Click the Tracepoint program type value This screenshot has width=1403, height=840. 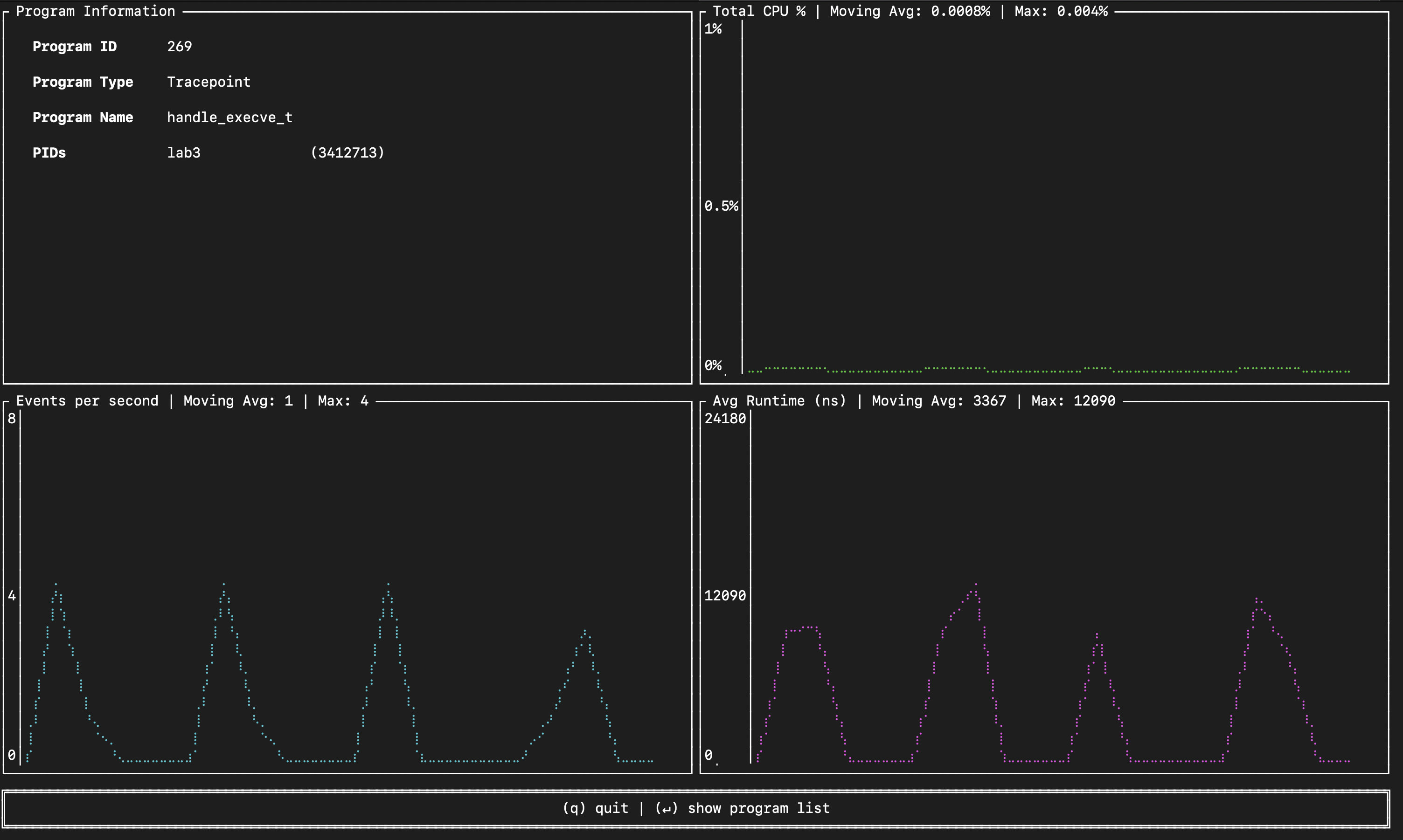[x=208, y=82]
